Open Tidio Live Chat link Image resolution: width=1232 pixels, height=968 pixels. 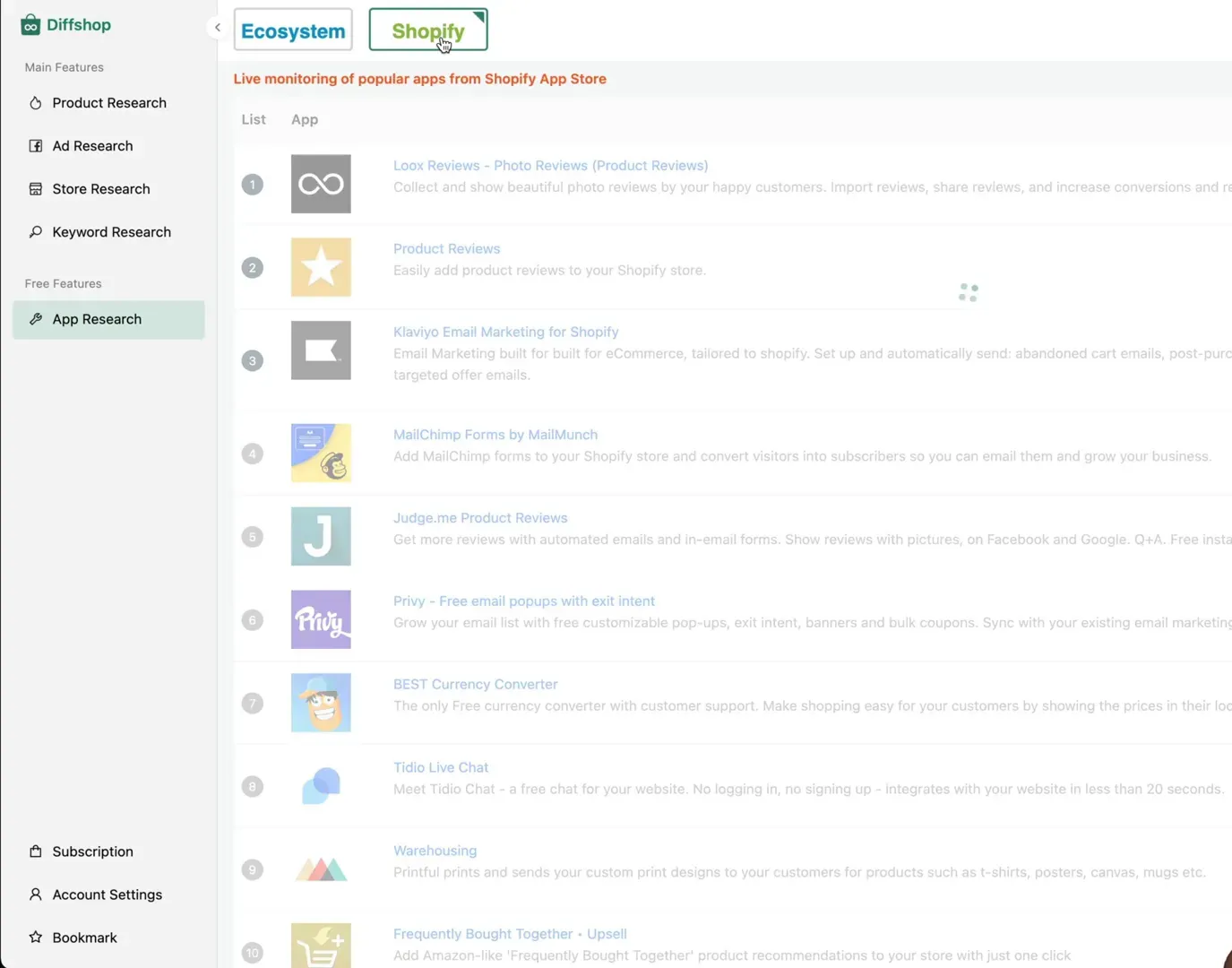[441, 768]
